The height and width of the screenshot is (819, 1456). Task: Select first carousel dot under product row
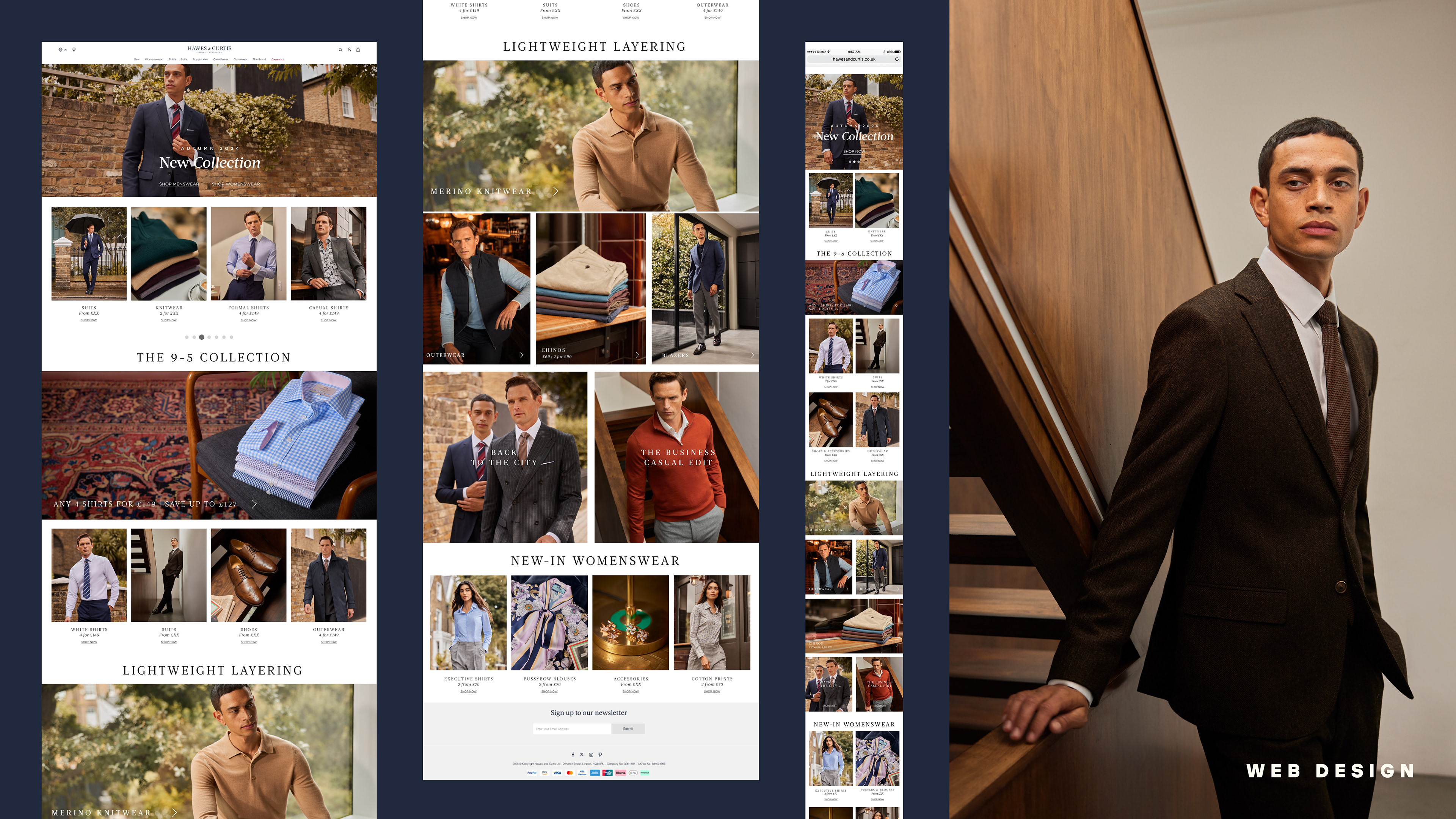pos(187,337)
